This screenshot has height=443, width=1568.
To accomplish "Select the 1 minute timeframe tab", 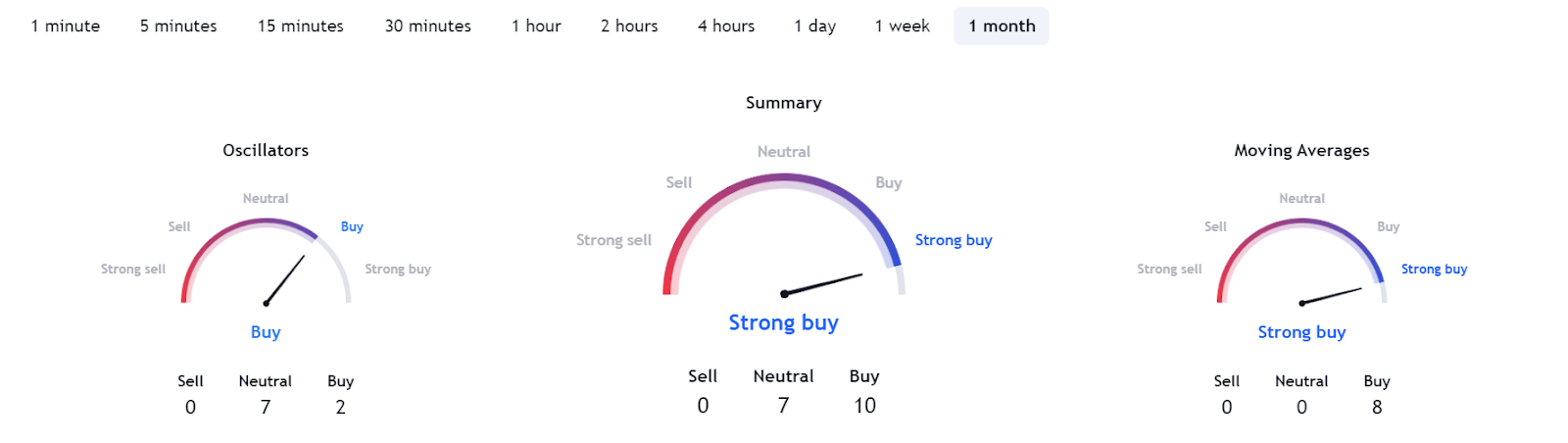I will point(66,26).
